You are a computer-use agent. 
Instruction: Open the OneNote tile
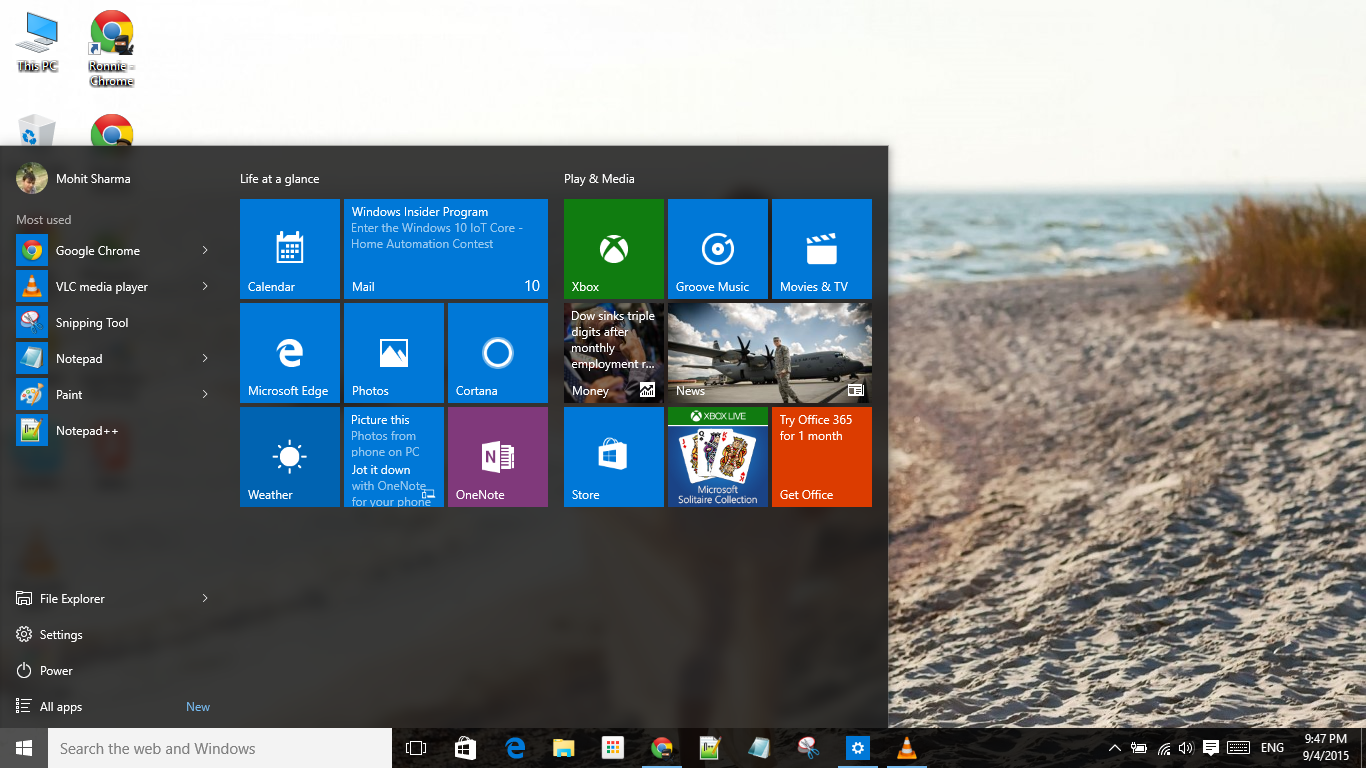tap(498, 457)
